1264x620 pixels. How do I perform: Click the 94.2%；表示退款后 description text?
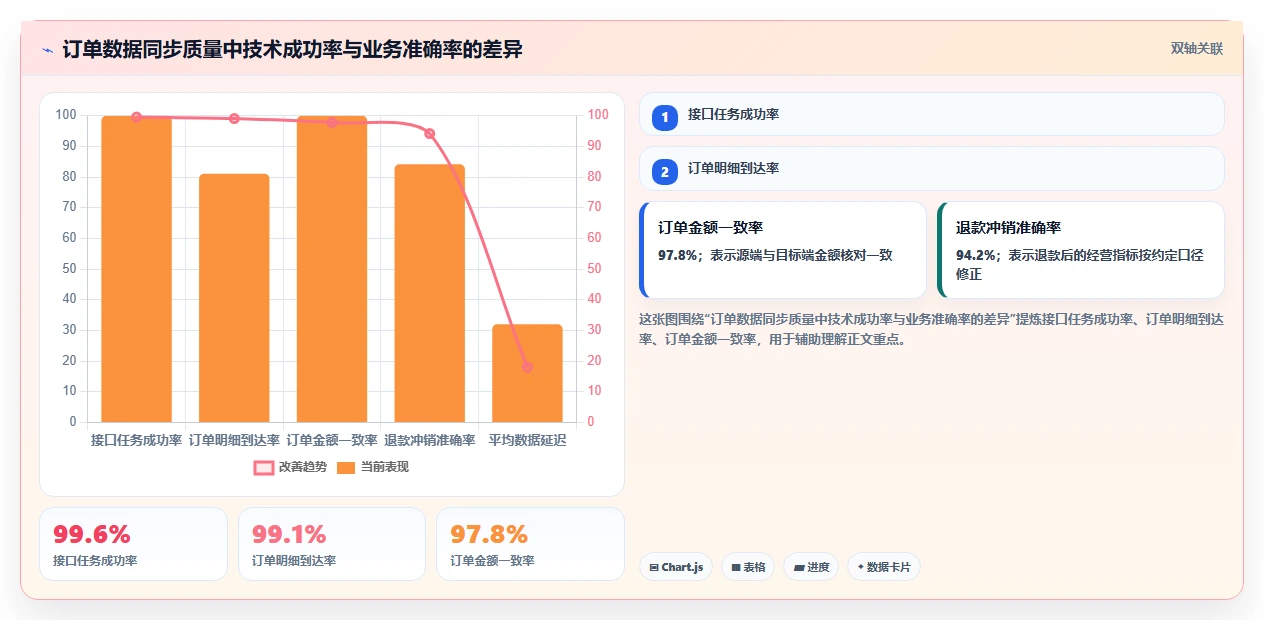[x=1079, y=264]
